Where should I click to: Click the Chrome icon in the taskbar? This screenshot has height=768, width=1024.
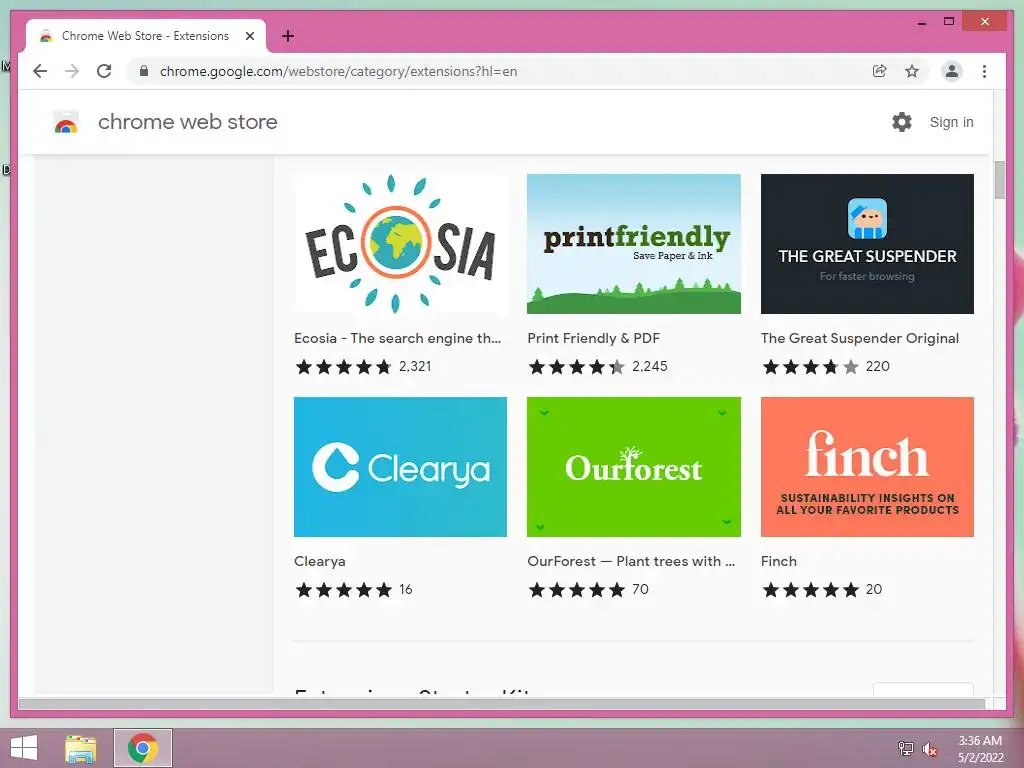coord(142,748)
